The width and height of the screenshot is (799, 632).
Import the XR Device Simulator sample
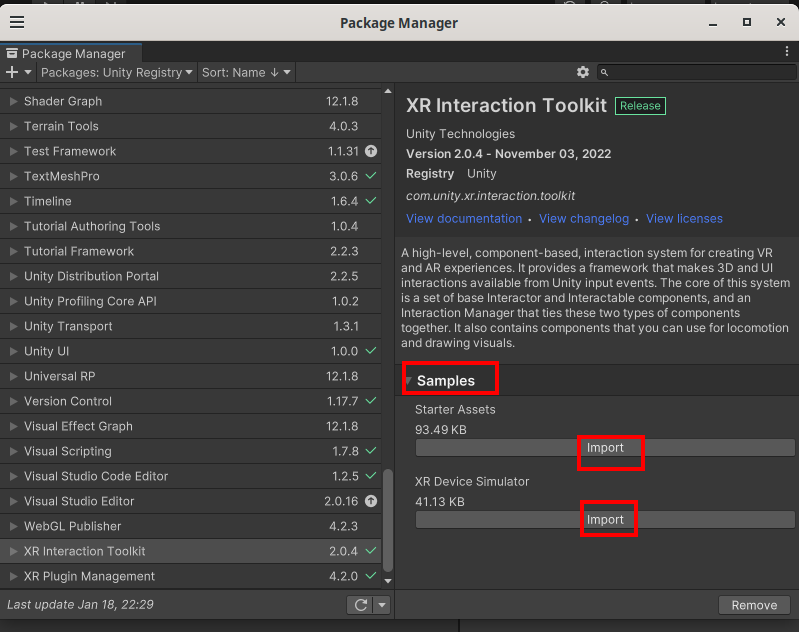(605, 520)
